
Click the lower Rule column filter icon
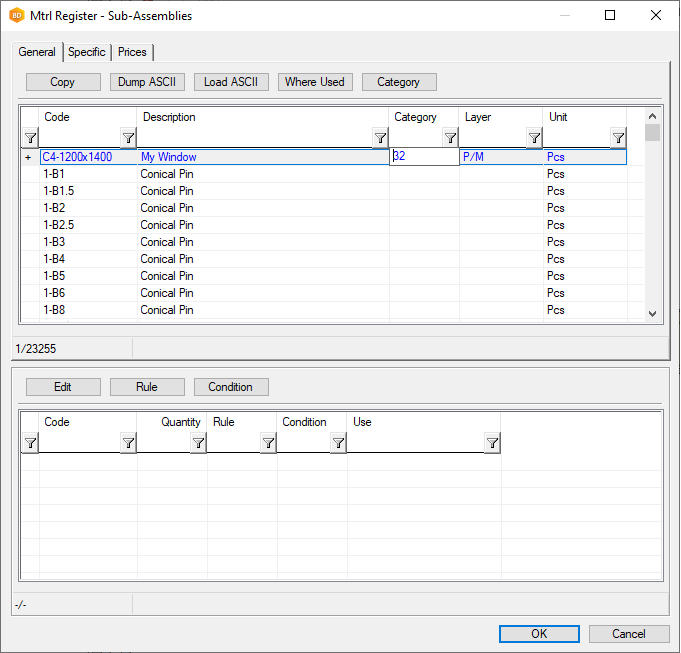coord(268,443)
